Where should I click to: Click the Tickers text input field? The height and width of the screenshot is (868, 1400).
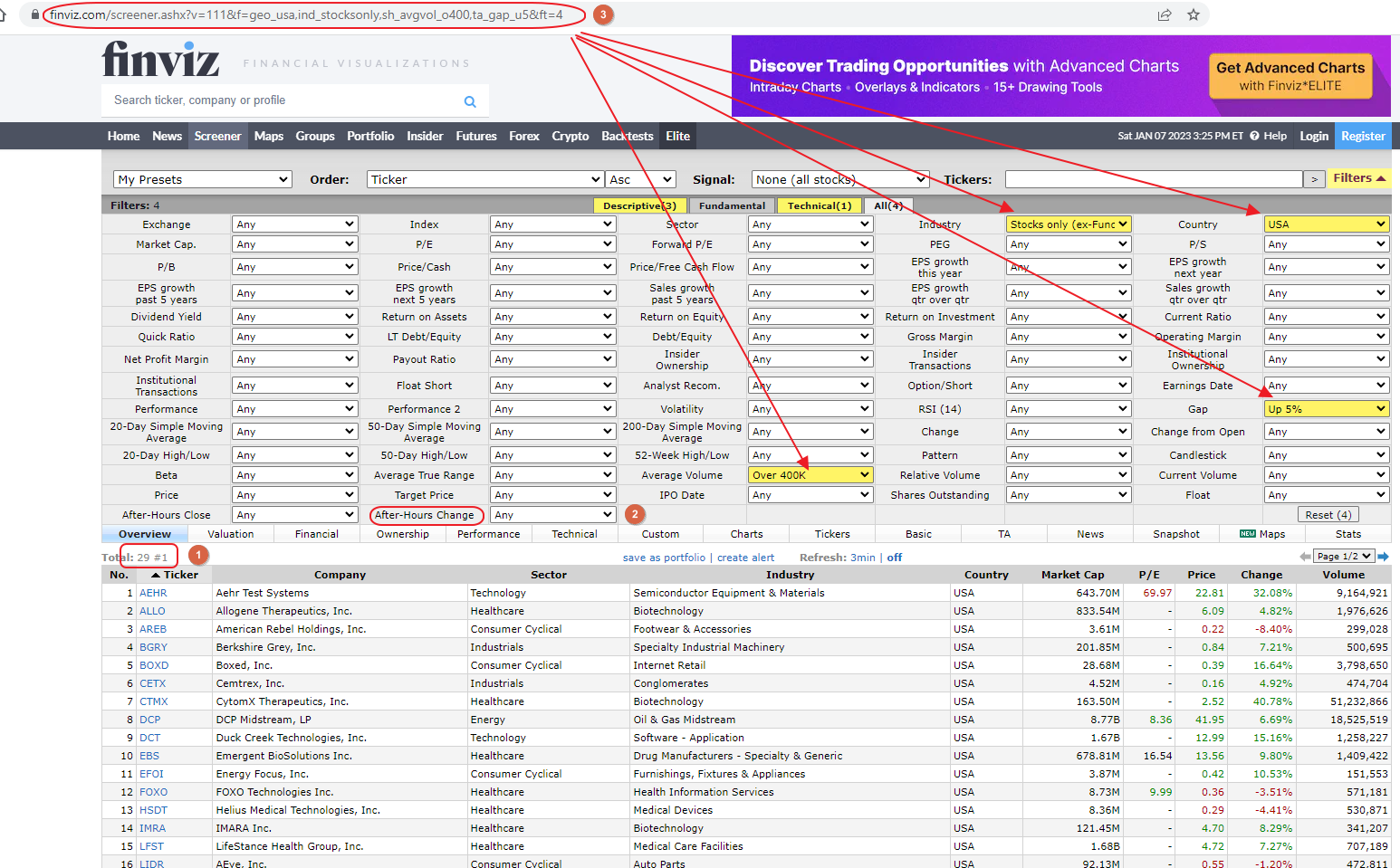[x=1154, y=179]
